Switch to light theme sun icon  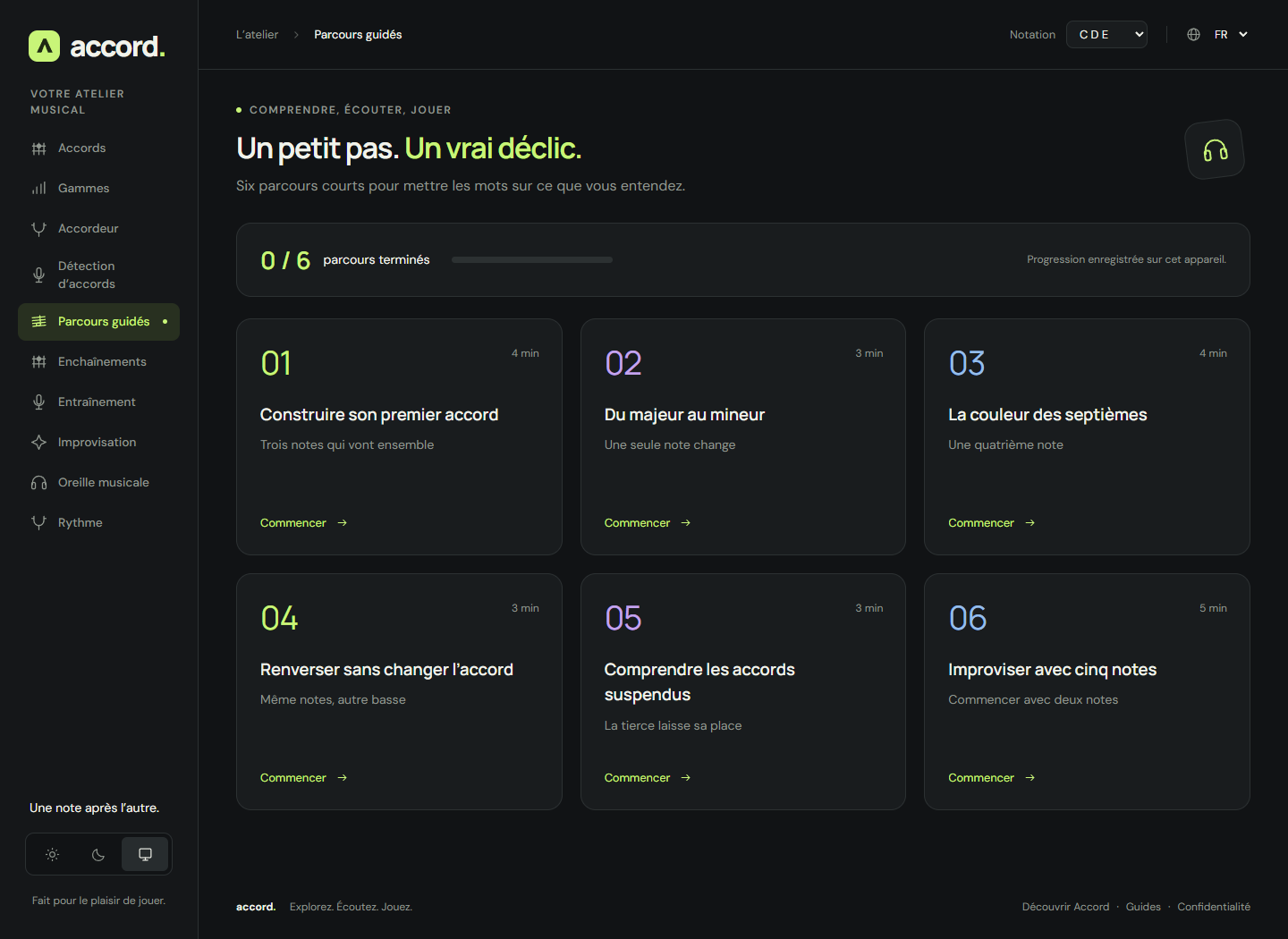click(x=53, y=855)
